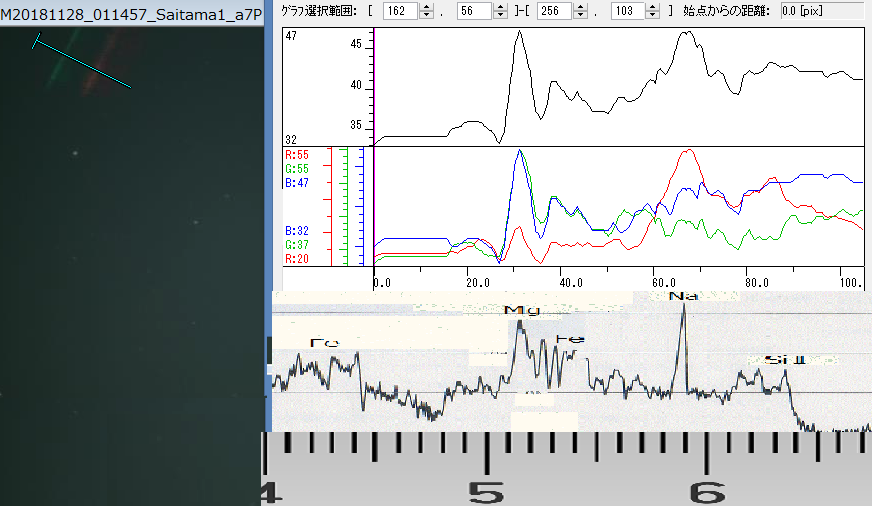Image resolution: width=872 pixels, height=506 pixels.
Task: Increase the start X value 162
Action: [427, 7]
